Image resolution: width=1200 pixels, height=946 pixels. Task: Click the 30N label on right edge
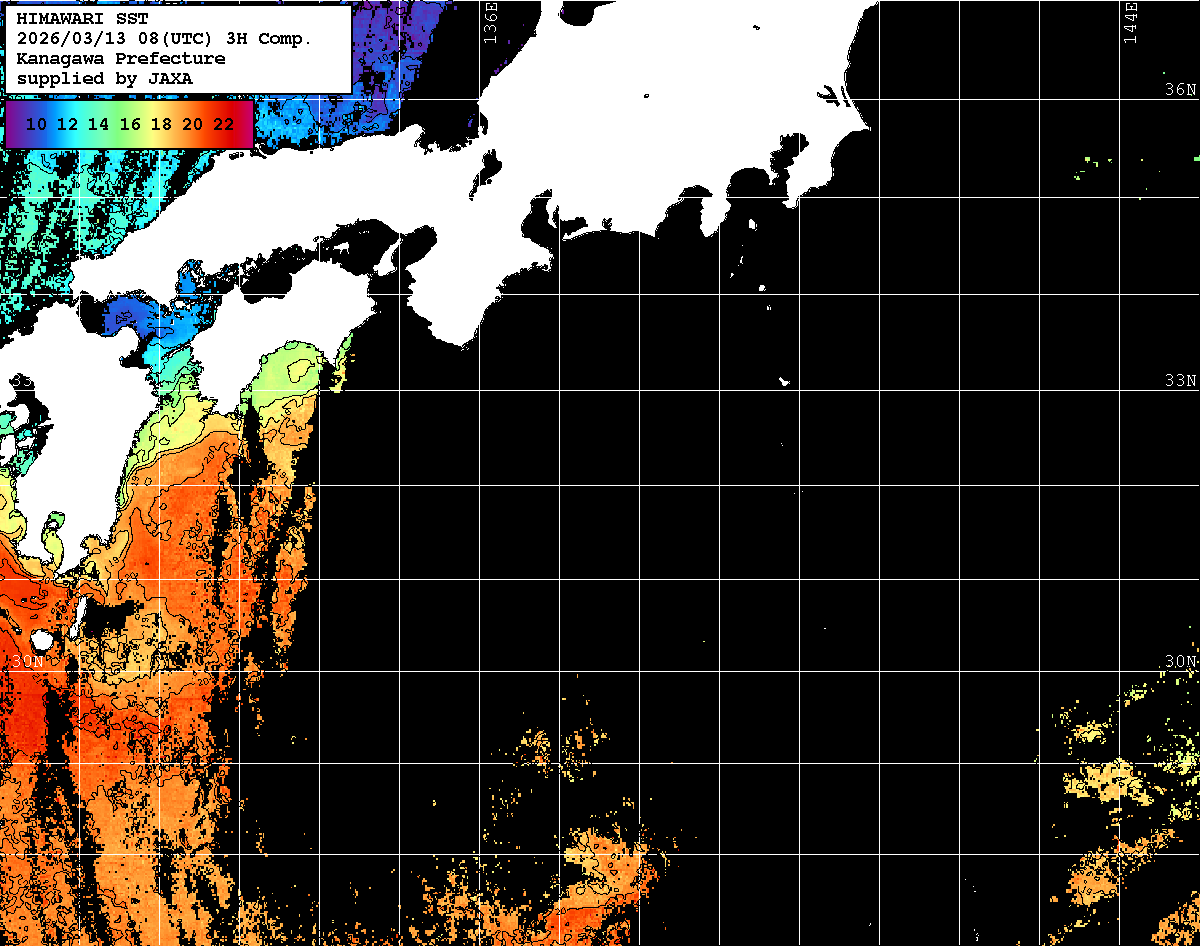(1180, 662)
